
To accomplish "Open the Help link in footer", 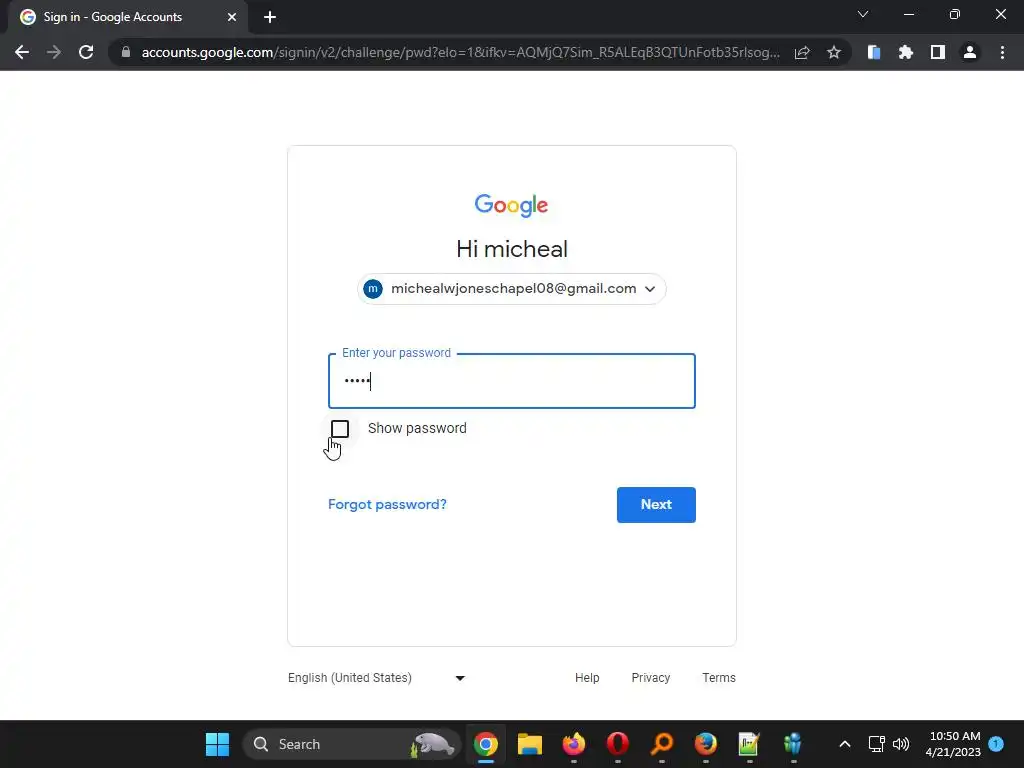I will point(587,678).
